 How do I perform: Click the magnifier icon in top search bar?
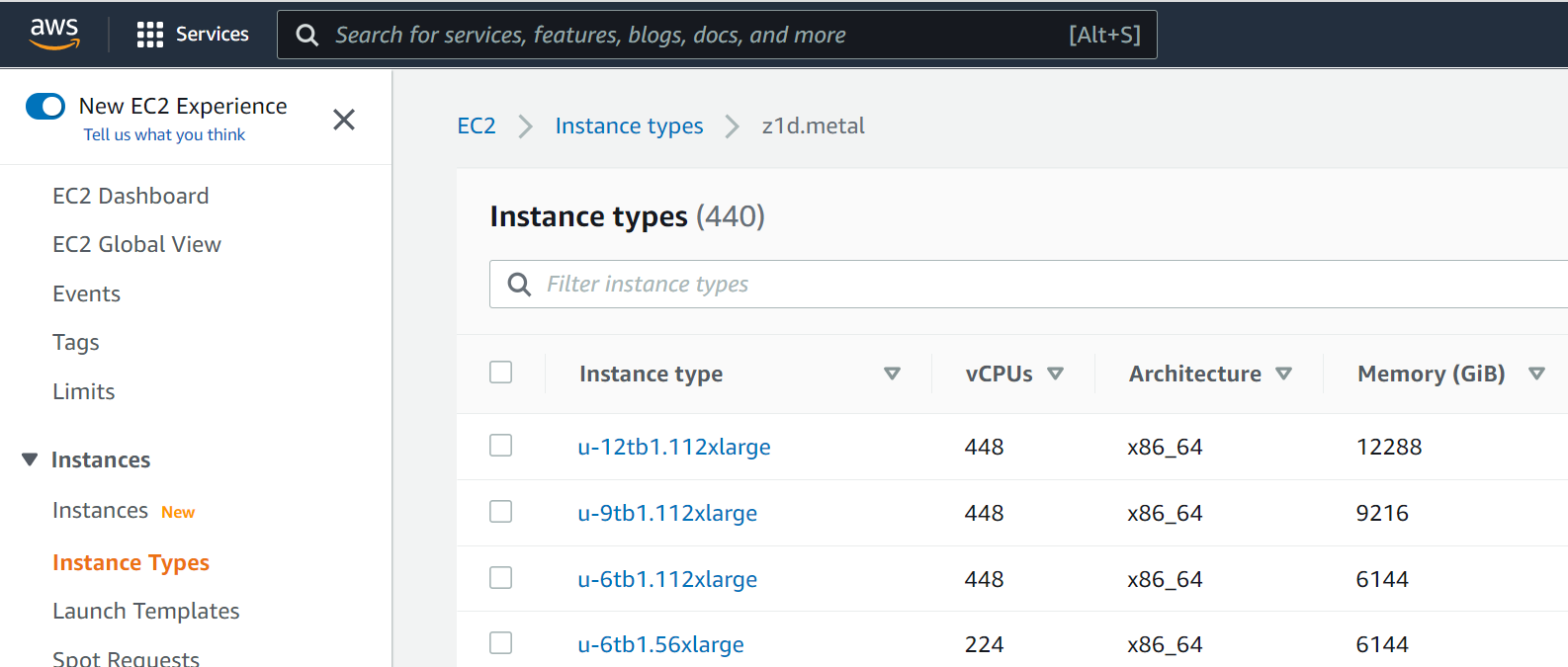click(307, 36)
